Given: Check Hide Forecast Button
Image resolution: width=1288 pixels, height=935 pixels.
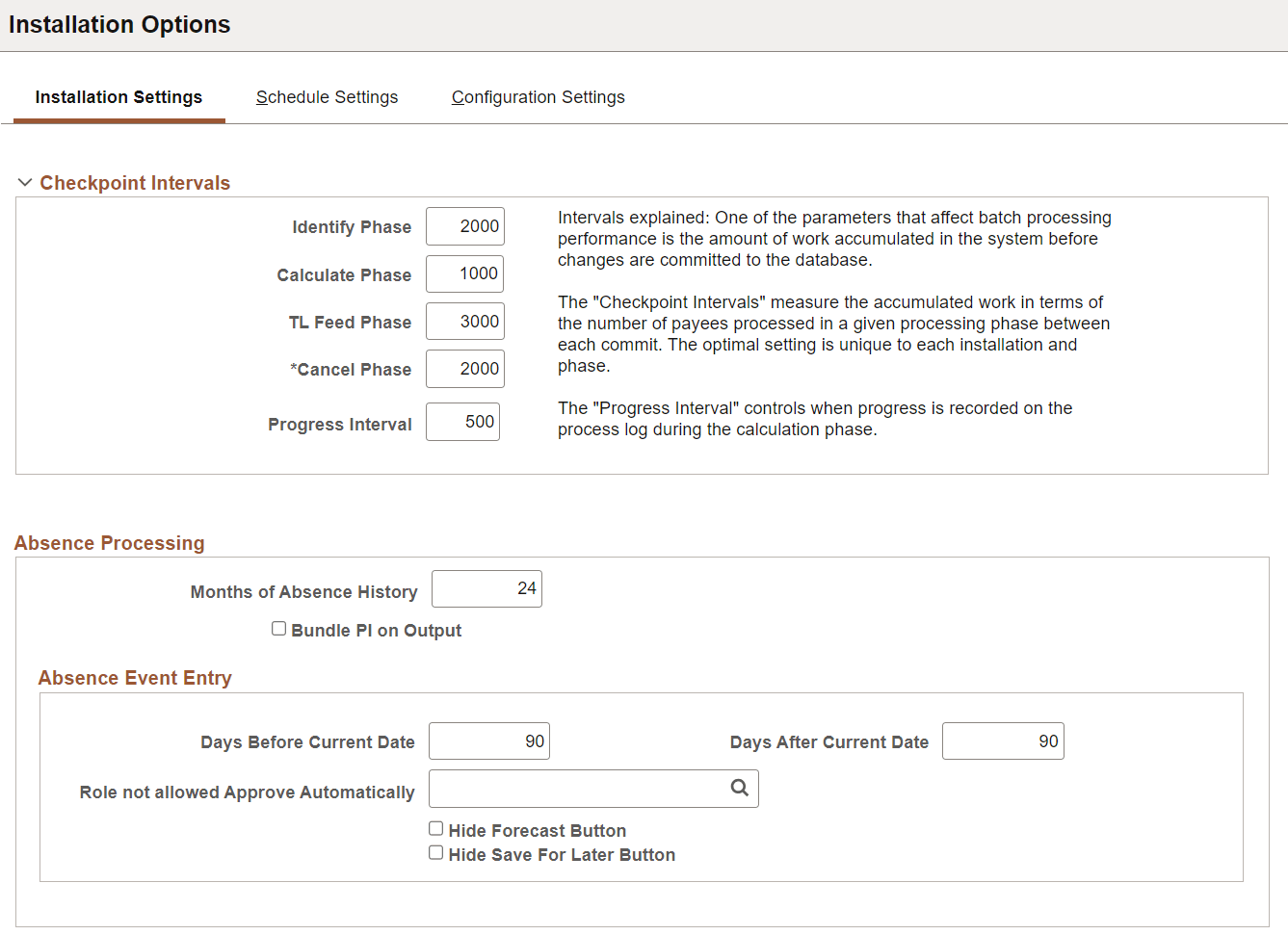Looking at the screenshot, I should (435, 827).
